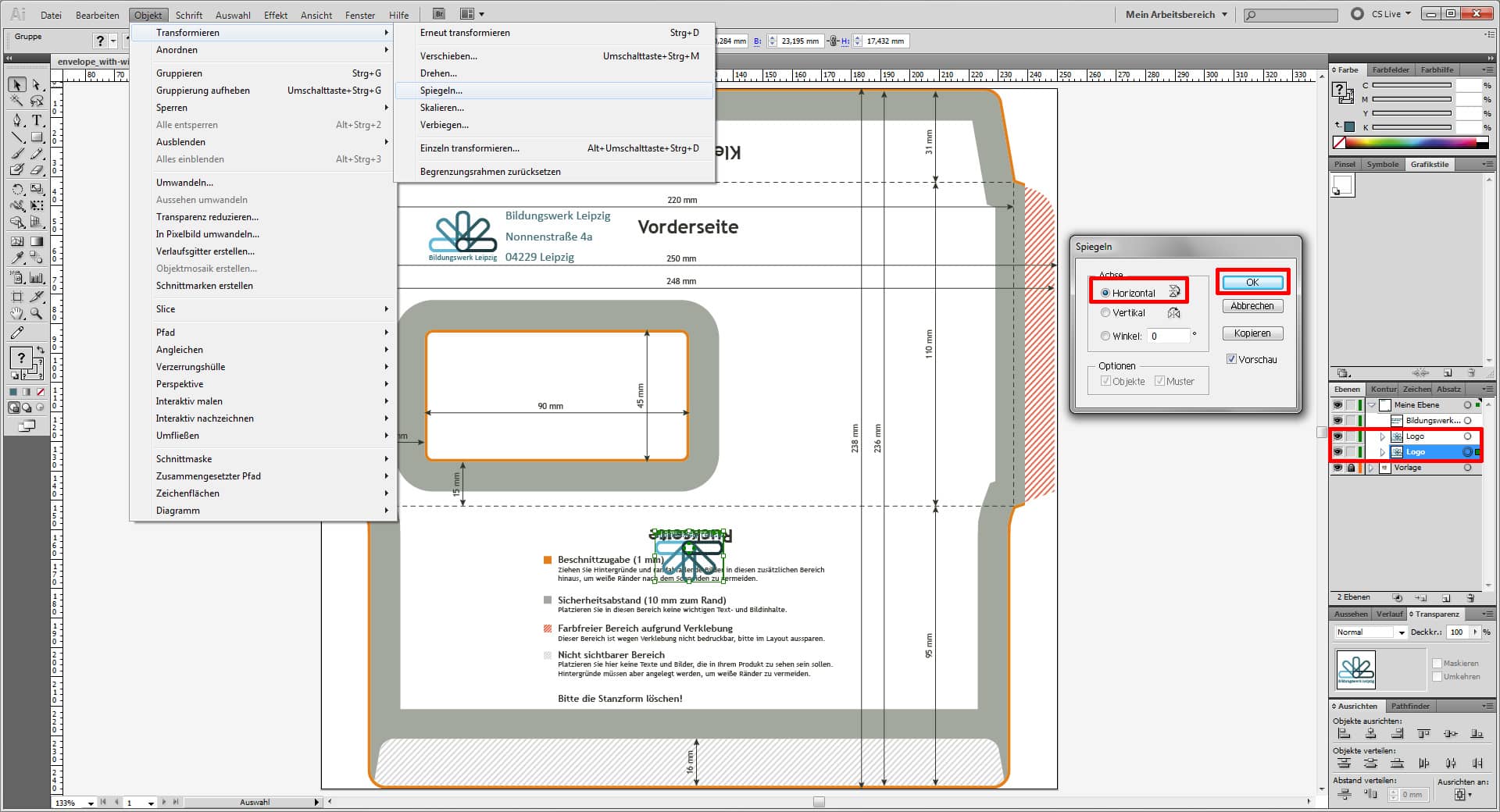
Task: Click the Winkel angle input field
Action: (x=1170, y=337)
